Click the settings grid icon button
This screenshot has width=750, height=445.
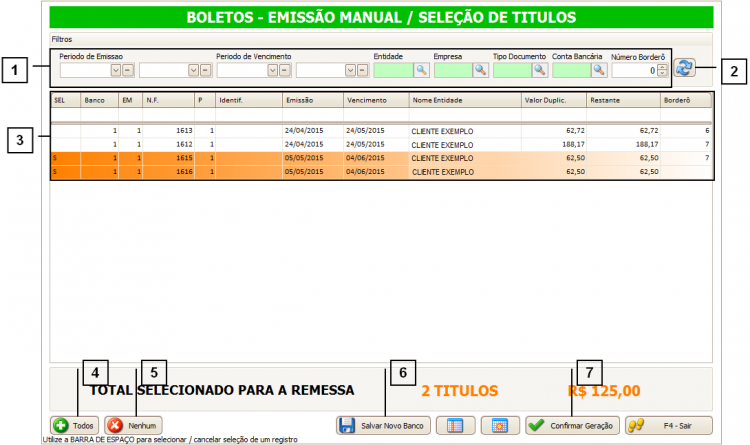click(x=499, y=425)
